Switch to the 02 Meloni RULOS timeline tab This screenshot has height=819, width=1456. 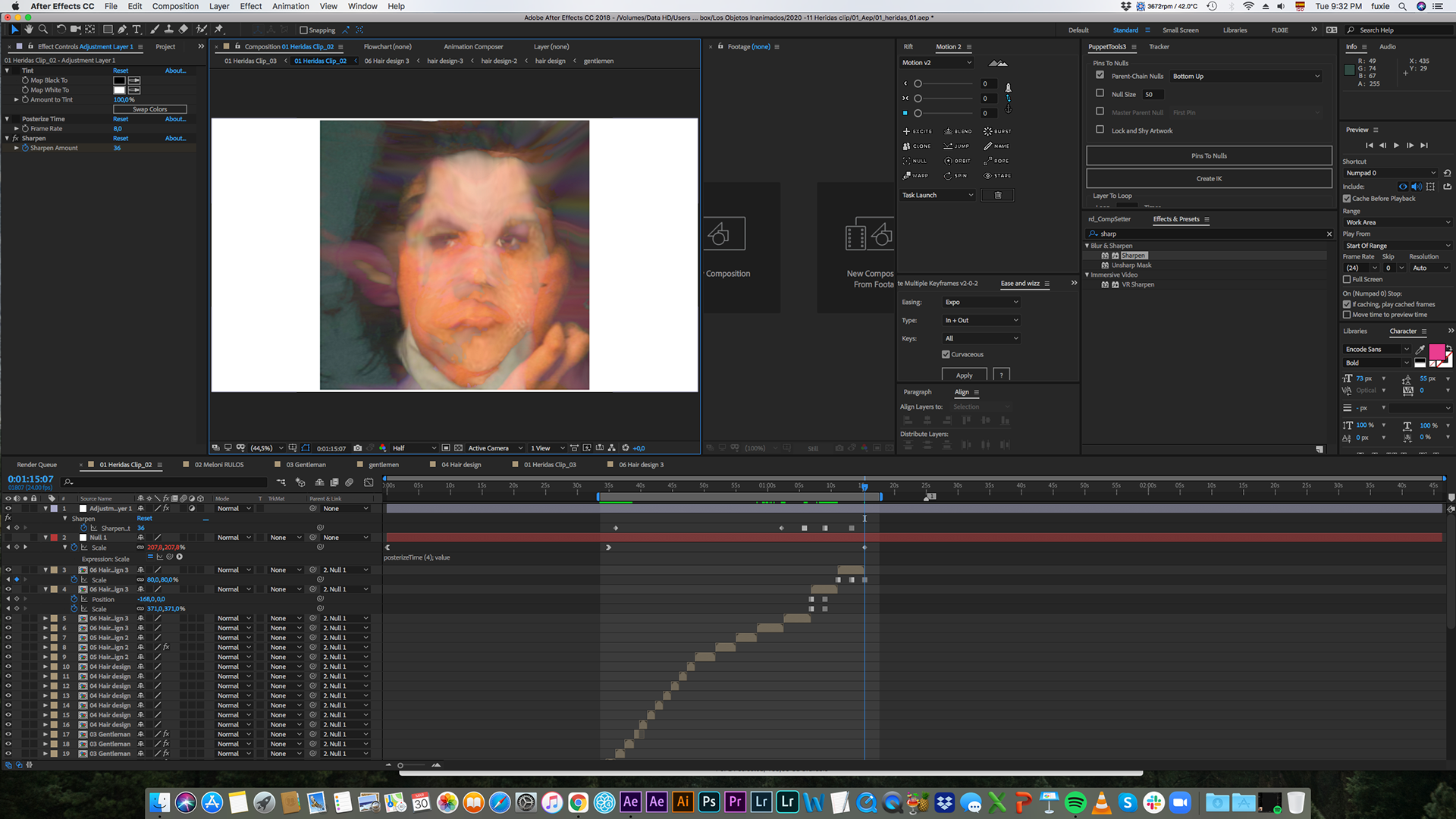pyautogui.click(x=218, y=465)
